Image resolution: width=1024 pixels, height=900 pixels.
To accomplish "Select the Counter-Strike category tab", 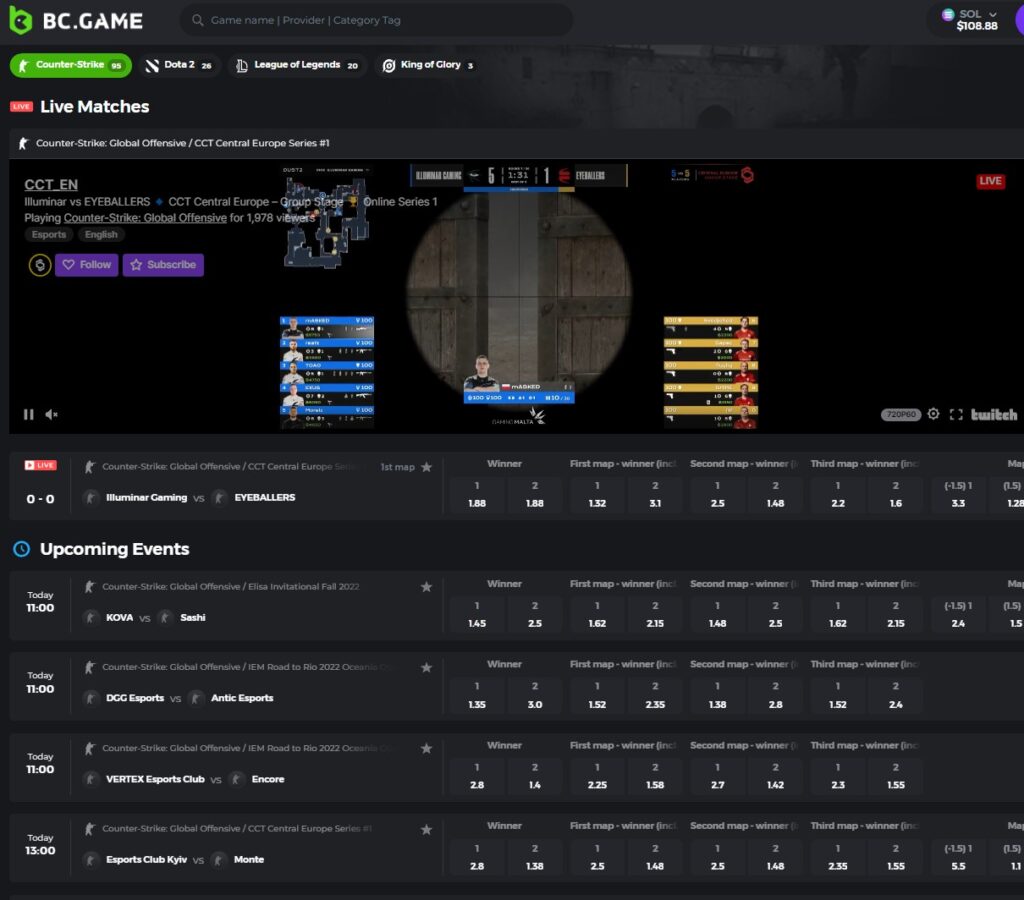I will click(71, 65).
